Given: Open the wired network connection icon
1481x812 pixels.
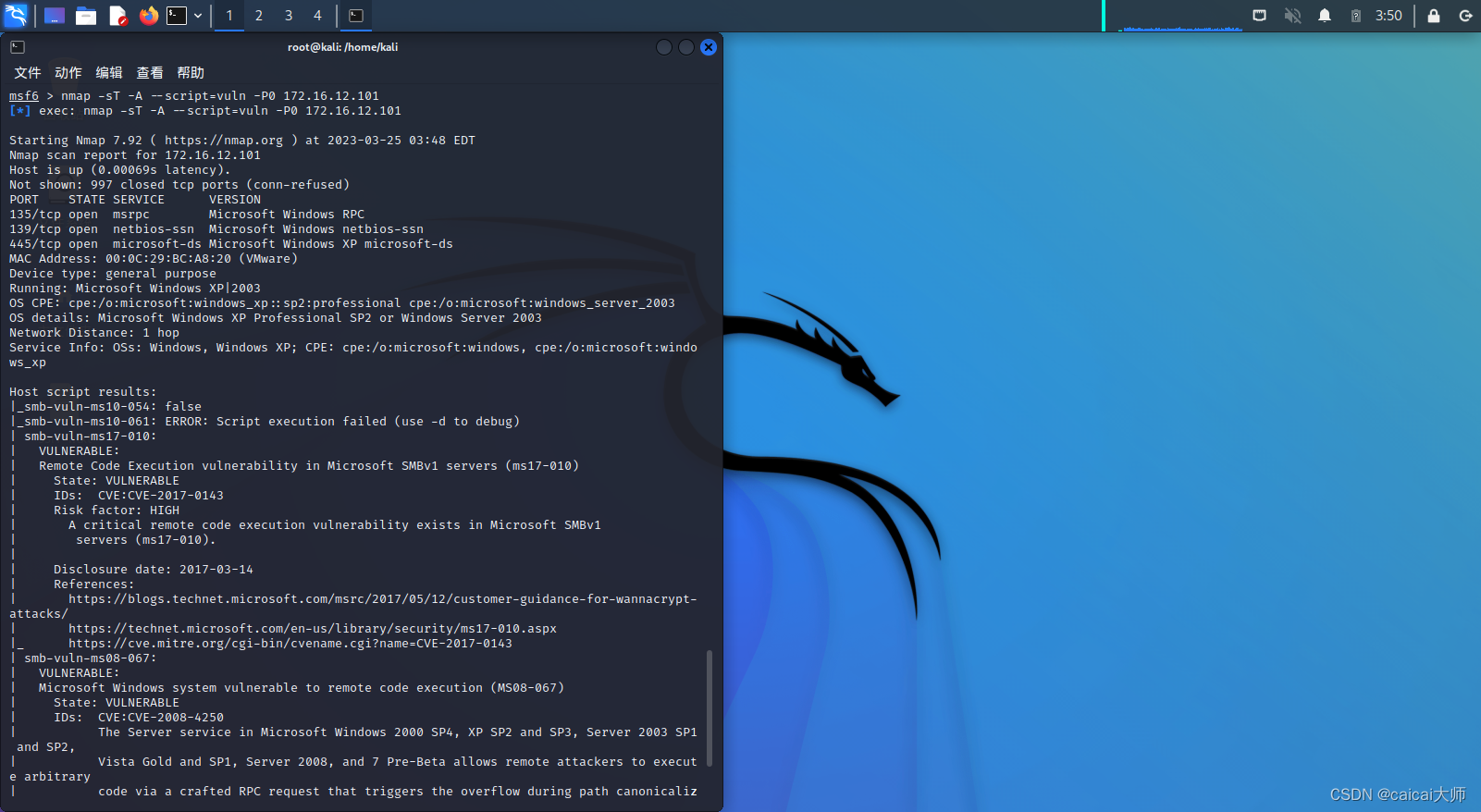Looking at the screenshot, I should 1259,16.
